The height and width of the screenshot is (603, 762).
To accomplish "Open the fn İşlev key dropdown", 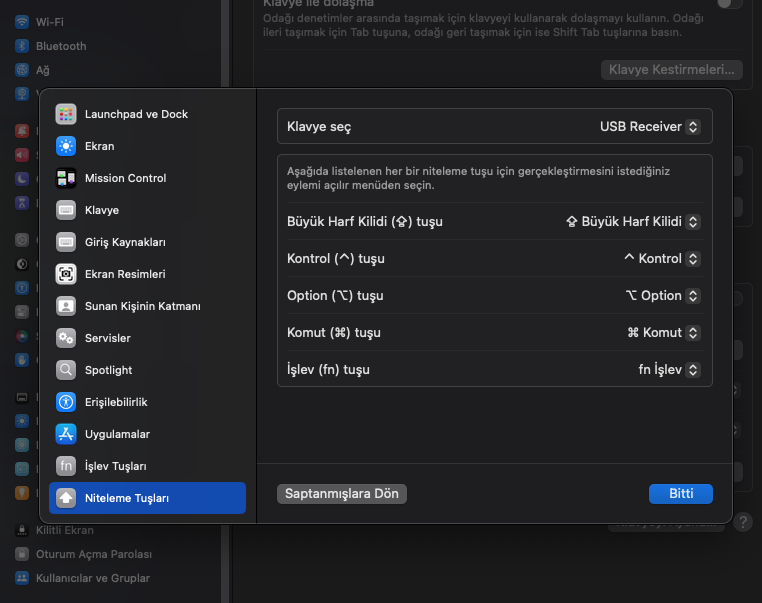I will [x=668, y=369].
